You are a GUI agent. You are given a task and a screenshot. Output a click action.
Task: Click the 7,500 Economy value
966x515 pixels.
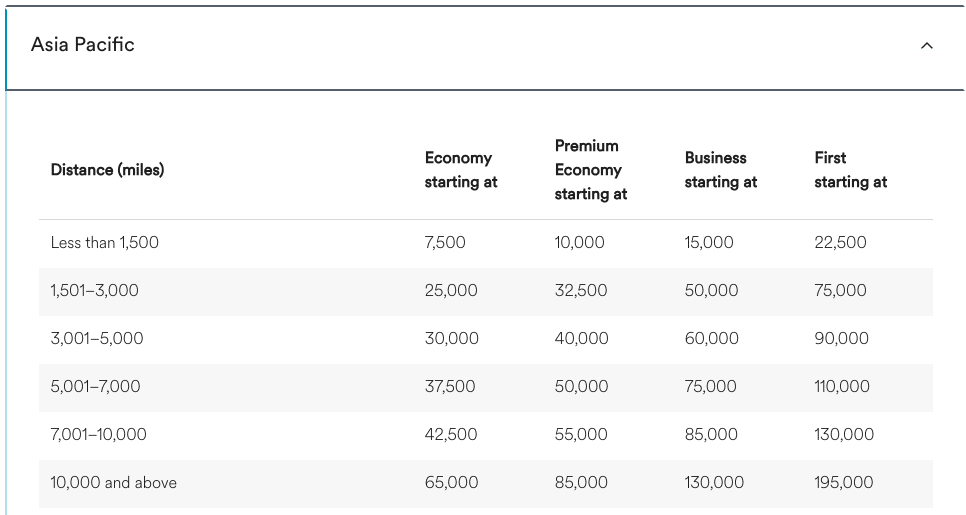tap(445, 243)
